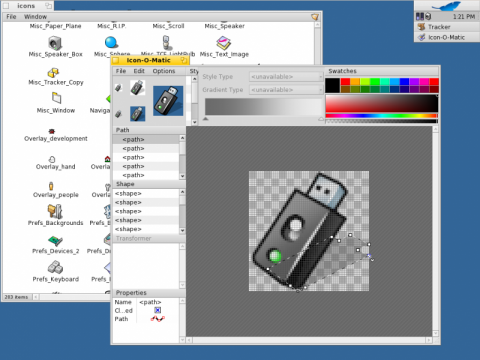Click the Name value <path> in Properties
480x360 pixels.
tap(150, 302)
